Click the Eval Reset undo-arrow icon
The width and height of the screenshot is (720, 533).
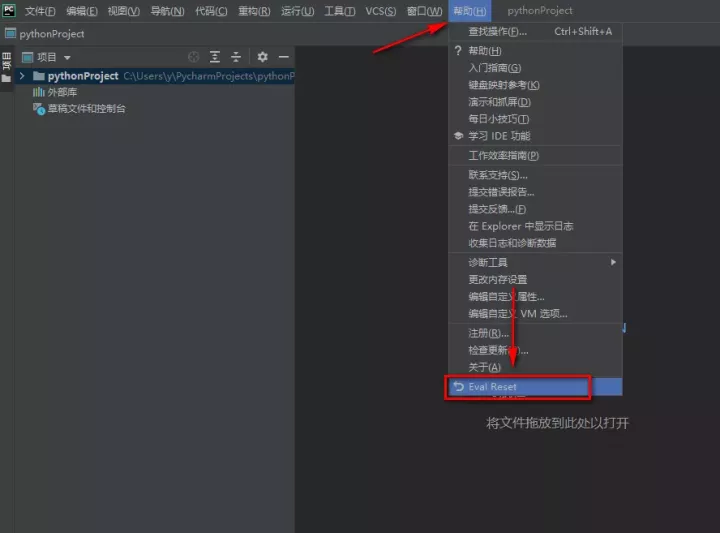click(x=458, y=387)
